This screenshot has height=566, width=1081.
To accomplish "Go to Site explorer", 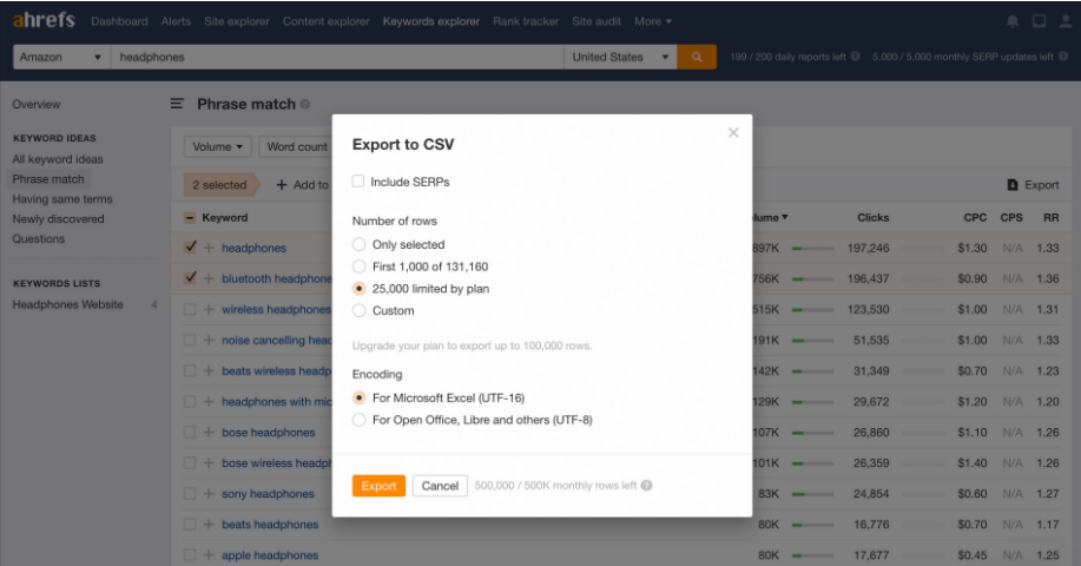I will coord(236,21).
